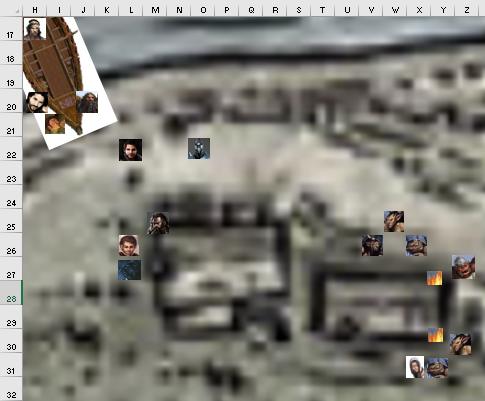Click column O header
The width and height of the screenshot is (485, 401).
[203, 10]
